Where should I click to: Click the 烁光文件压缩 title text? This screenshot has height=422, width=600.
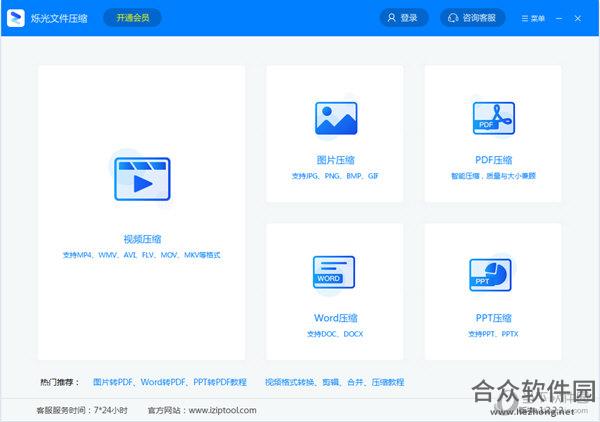pos(59,18)
